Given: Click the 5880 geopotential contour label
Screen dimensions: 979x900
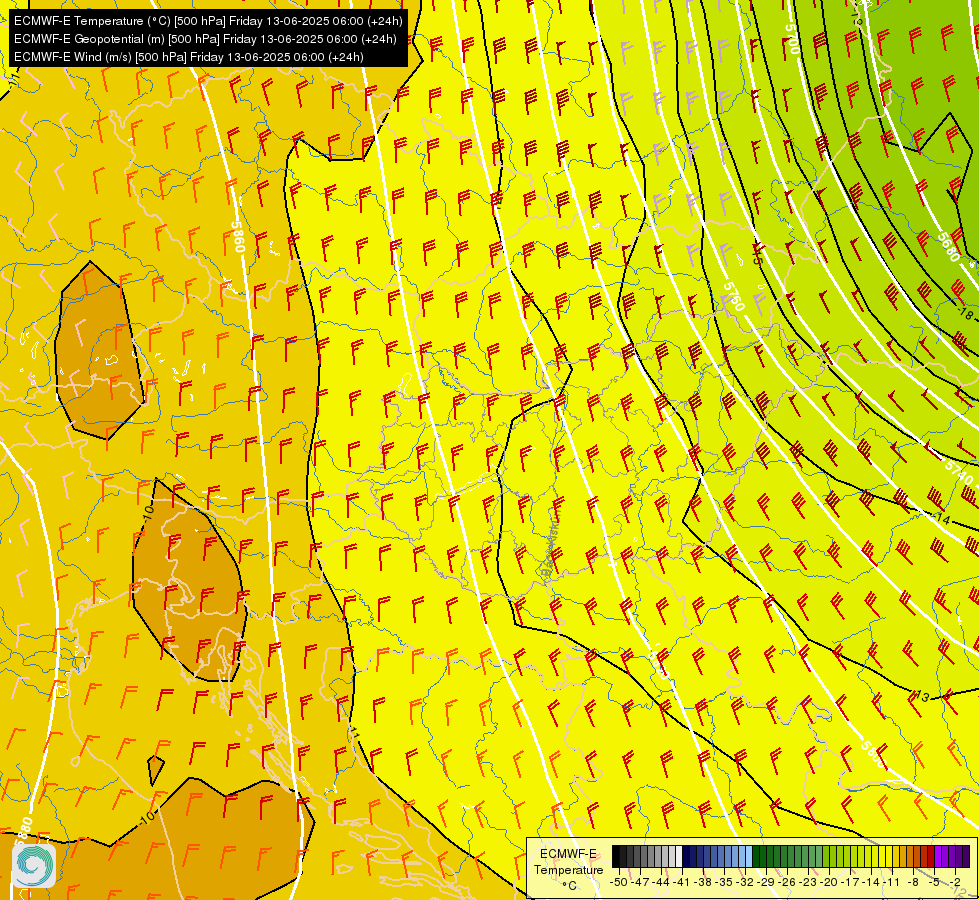Looking at the screenshot, I should [x=25, y=833].
